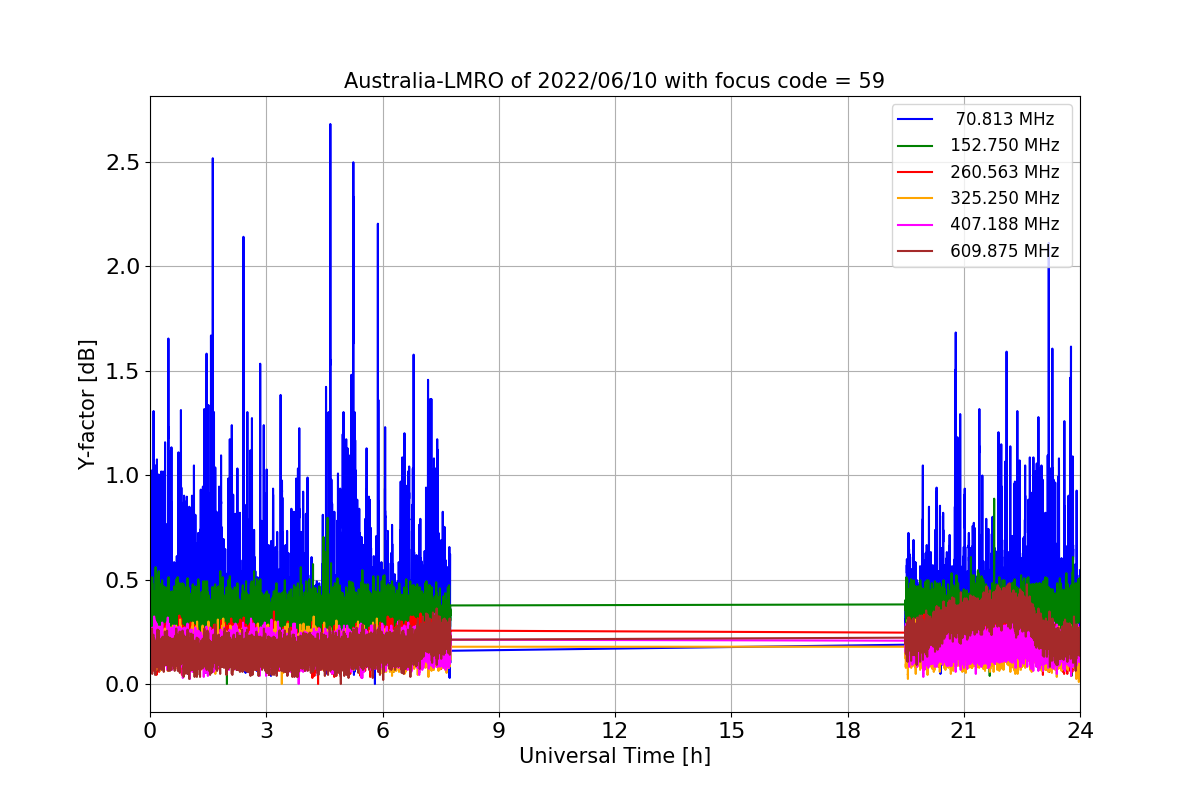Viewport: 1200px width, 800px height.
Task: Click the 1.5 y-axis tick label
Action: [x=124, y=371]
